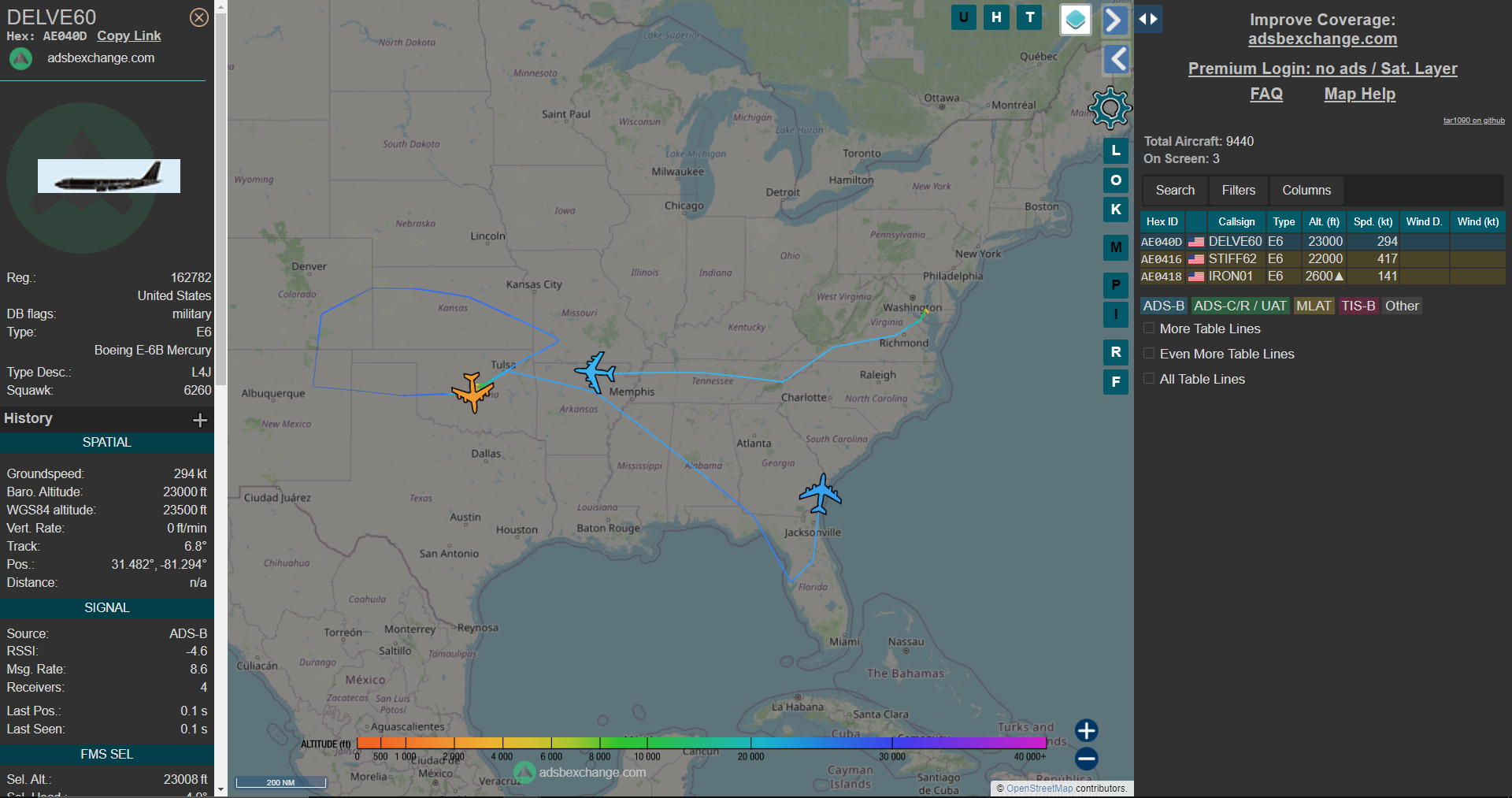Viewport: 1512px width, 798px height.
Task: Select the blue aircraft near Memphis
Action: pyautogui.click(x=595, y=372)
